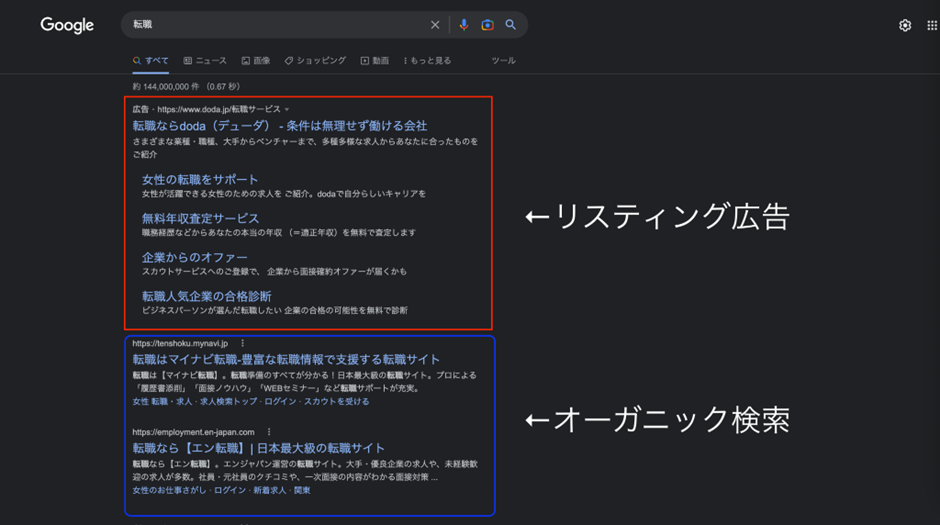Switch to the ニュース tab

pyautogui.click(x=205, y=61)
